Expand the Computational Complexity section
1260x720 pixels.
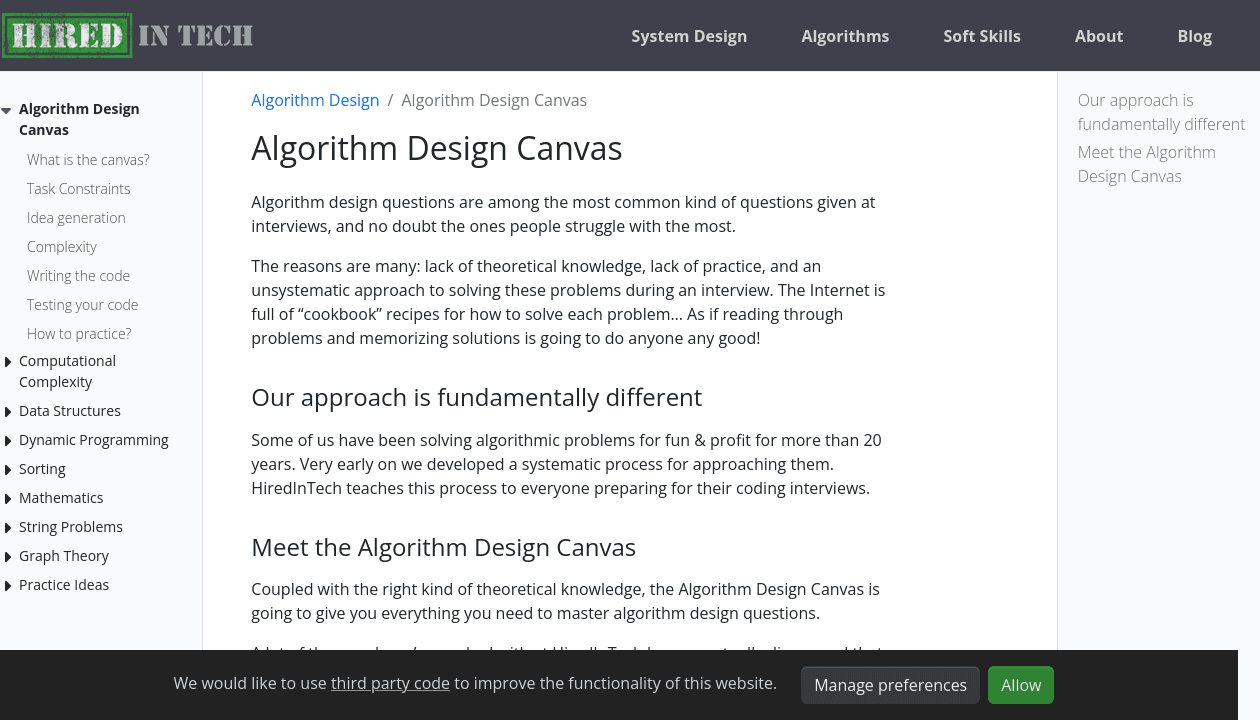tap(8, 361)
